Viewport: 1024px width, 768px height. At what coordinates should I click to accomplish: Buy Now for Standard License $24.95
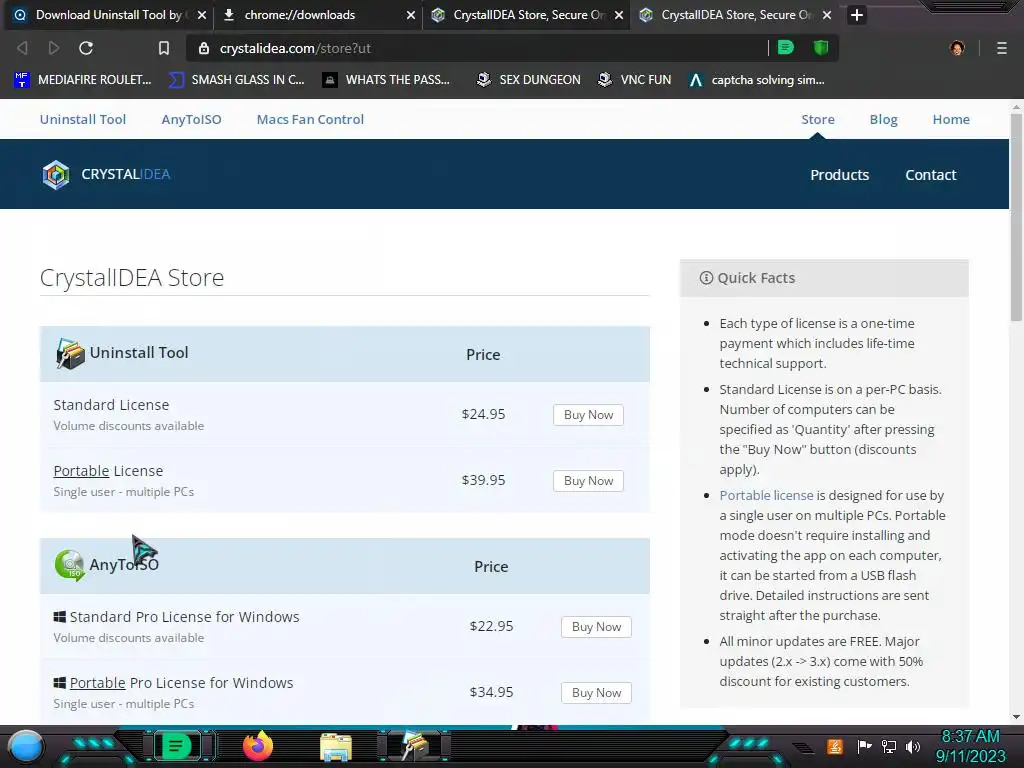588,415
